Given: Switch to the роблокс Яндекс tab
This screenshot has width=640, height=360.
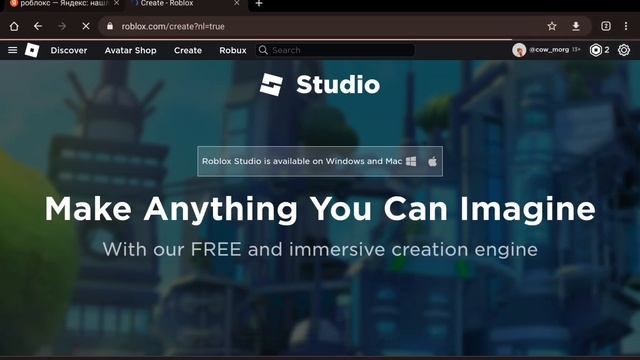Looking at the screenshot, I should (63, 4).
